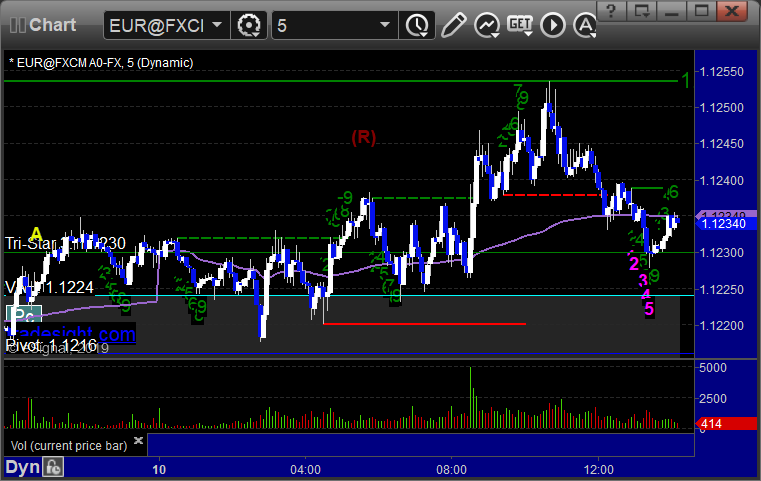761x481 pixels.
Task: Click the 2500 volume axis label
Action: coord(712,399)
